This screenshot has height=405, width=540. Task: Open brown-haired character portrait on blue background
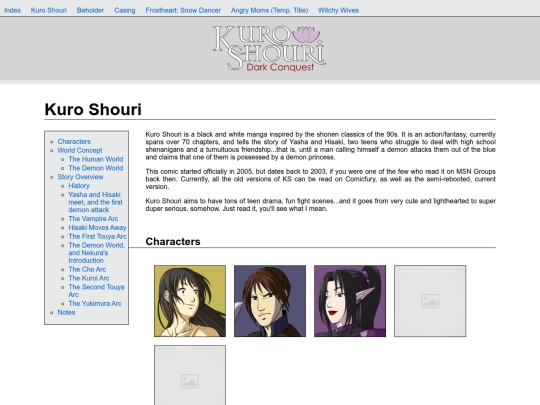270,301
